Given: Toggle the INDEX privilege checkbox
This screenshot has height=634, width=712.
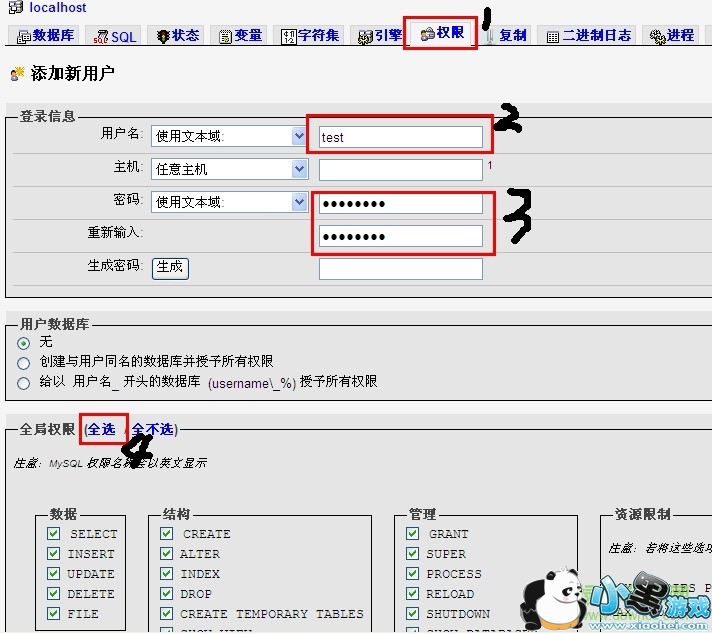Looking at the screenshot, I should [167, 573].
